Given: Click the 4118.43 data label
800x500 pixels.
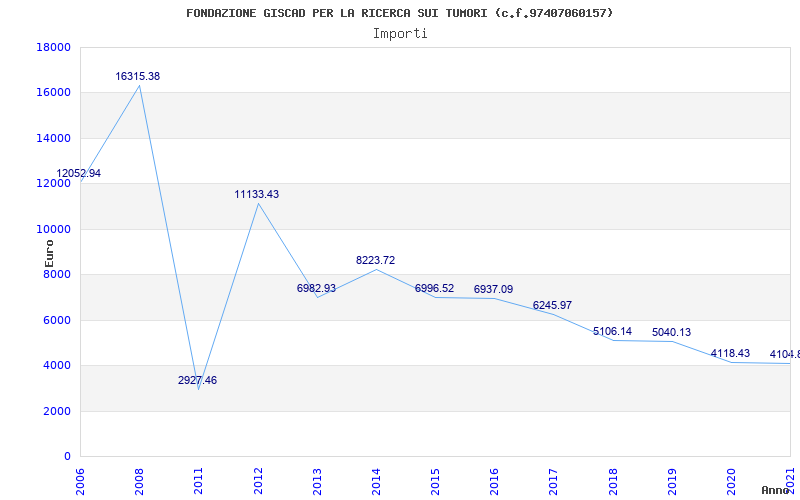Looking at the screenshot, I should click(730, 353).
